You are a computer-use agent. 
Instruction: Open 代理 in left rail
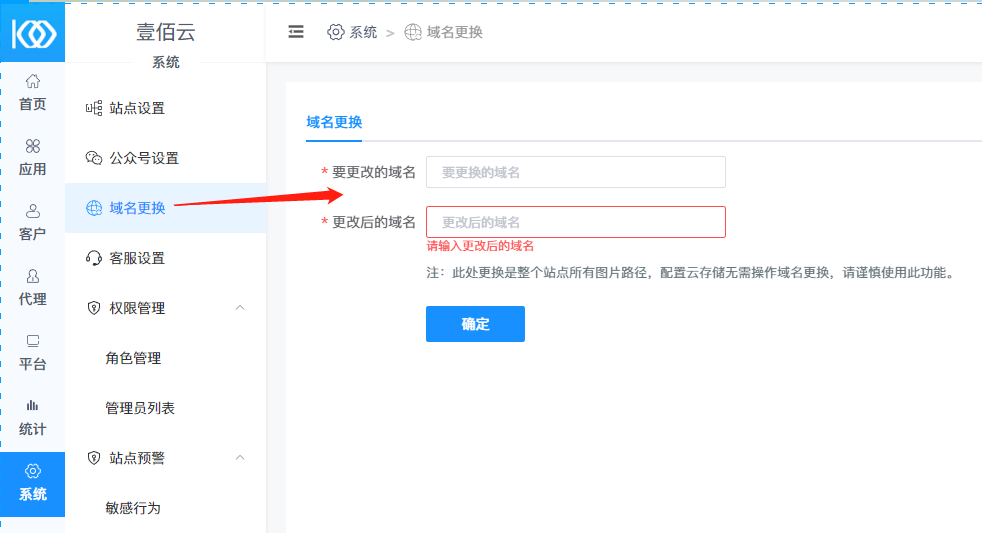[33, 287]
